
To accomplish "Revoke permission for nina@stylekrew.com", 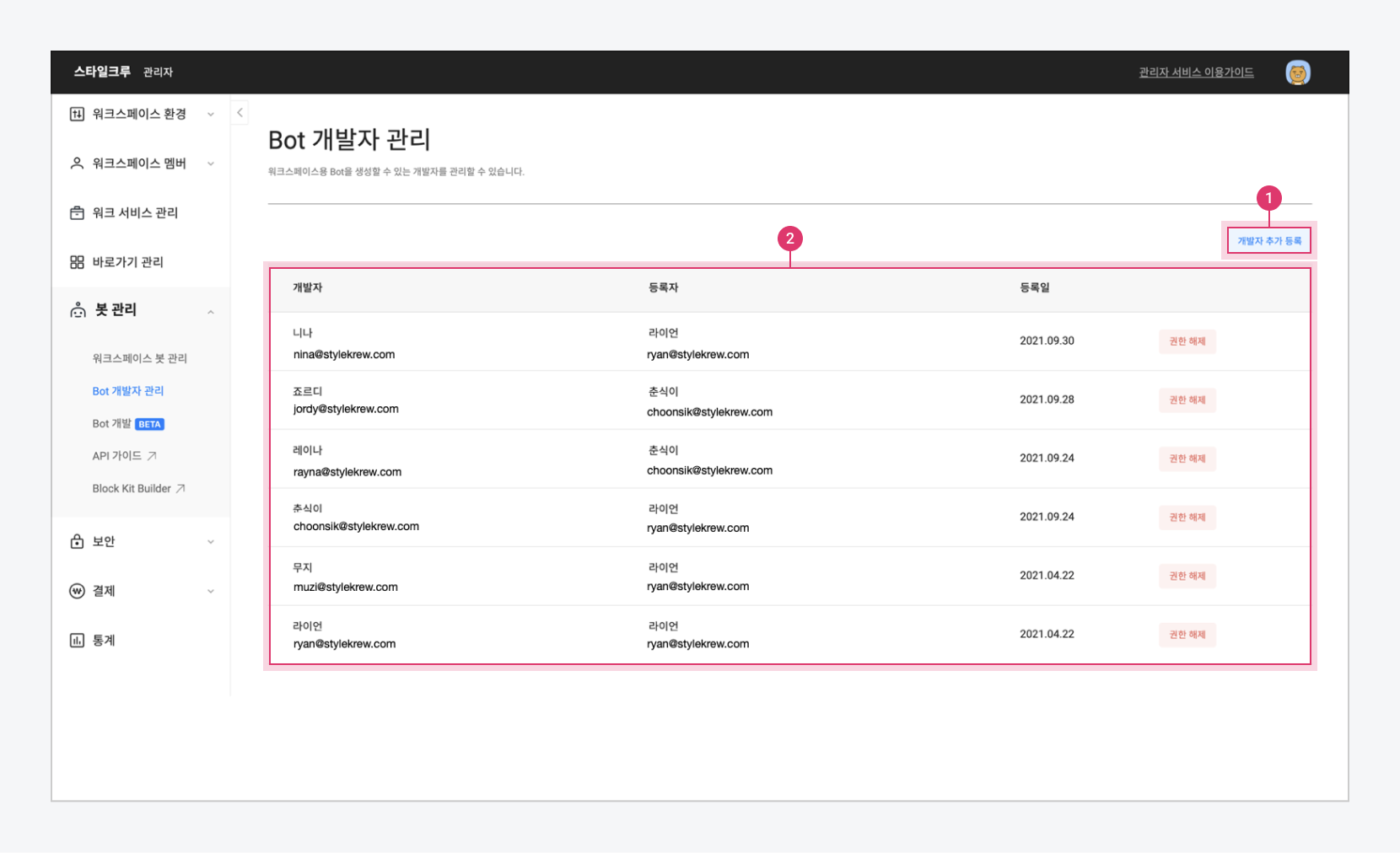I will (x=1187, y=341).
